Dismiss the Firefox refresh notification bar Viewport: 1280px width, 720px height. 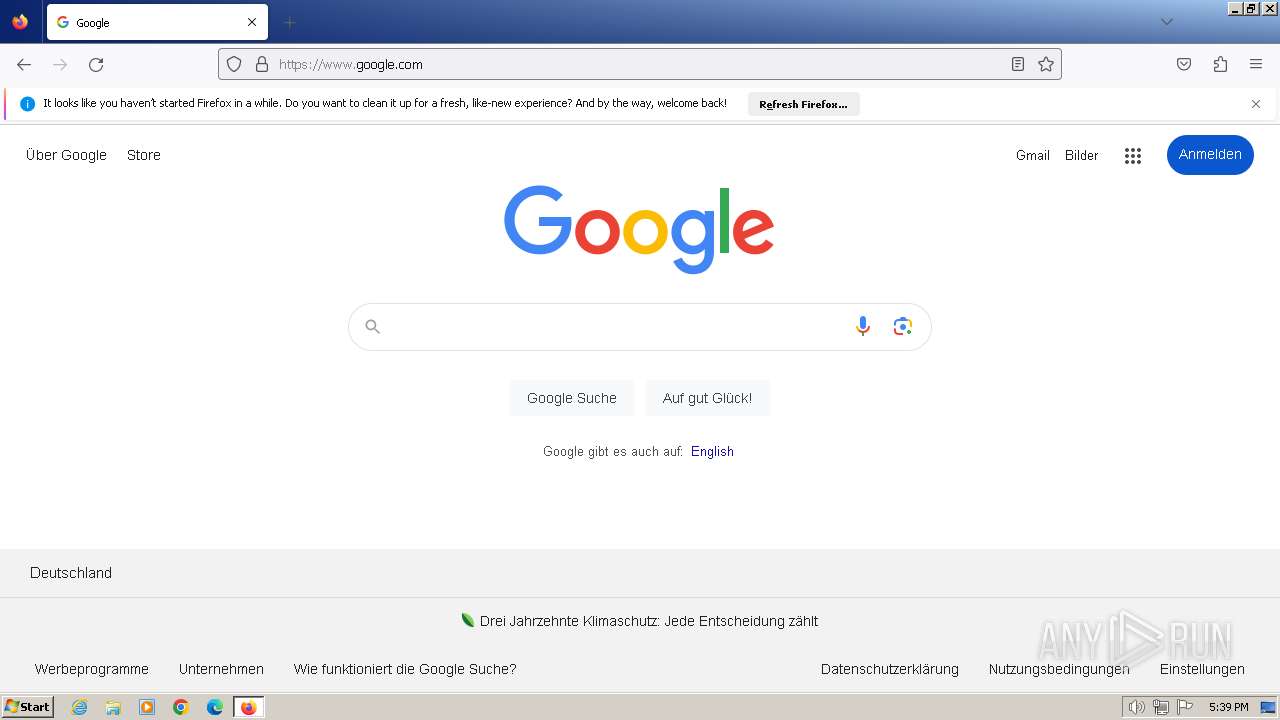[x=1256, y=104]
